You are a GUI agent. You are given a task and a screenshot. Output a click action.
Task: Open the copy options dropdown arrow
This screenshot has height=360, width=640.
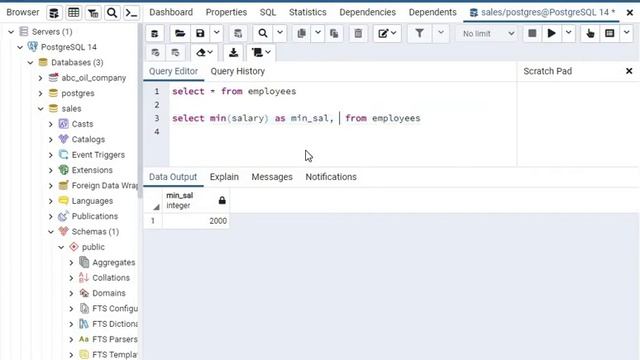[318, 33]
